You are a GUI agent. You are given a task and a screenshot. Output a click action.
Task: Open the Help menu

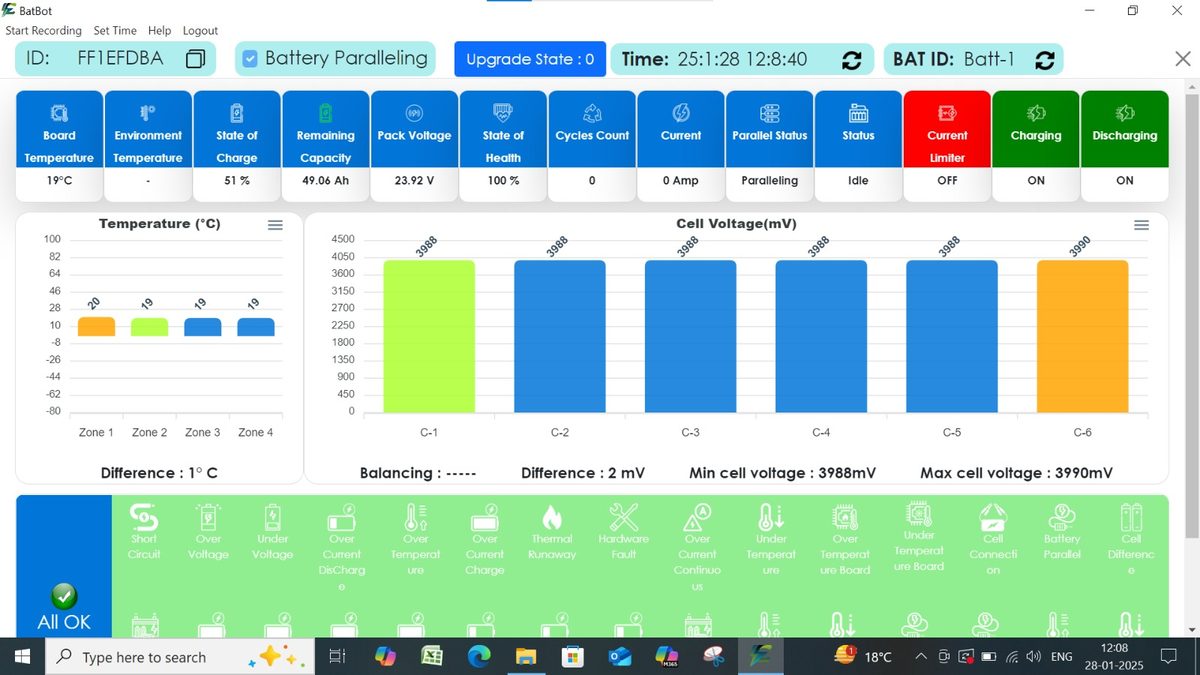[x=160, y=31]
